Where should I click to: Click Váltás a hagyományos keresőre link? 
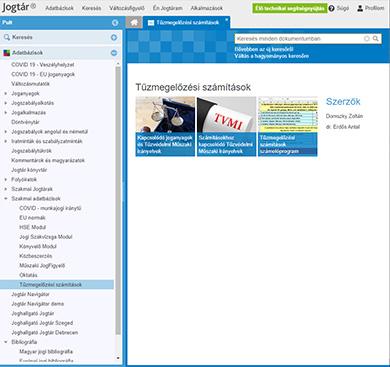click(x=271, y=56)
